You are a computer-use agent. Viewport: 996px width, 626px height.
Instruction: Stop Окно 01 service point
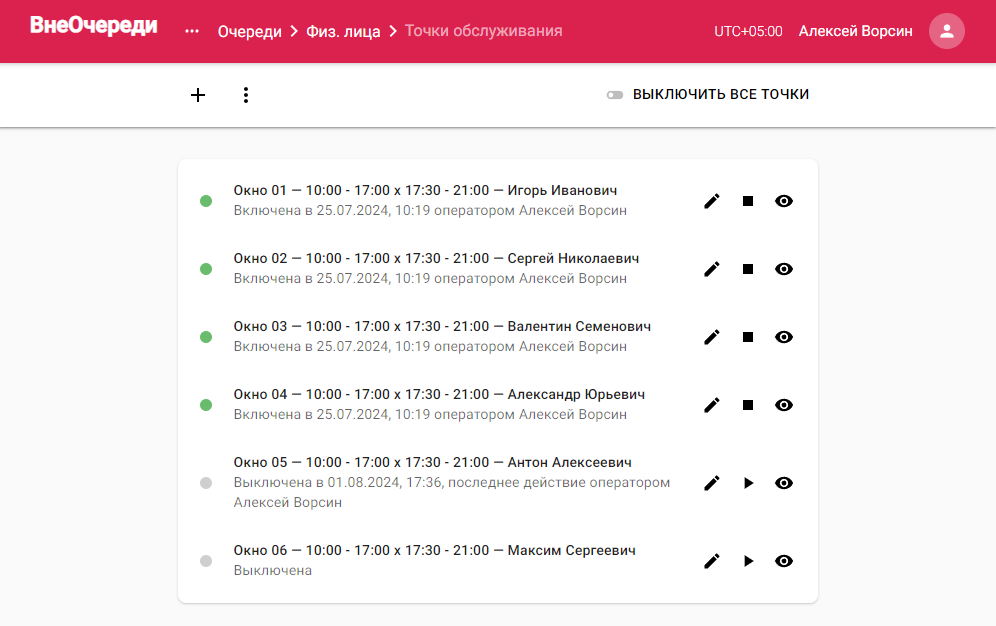(x=748, y=201)
